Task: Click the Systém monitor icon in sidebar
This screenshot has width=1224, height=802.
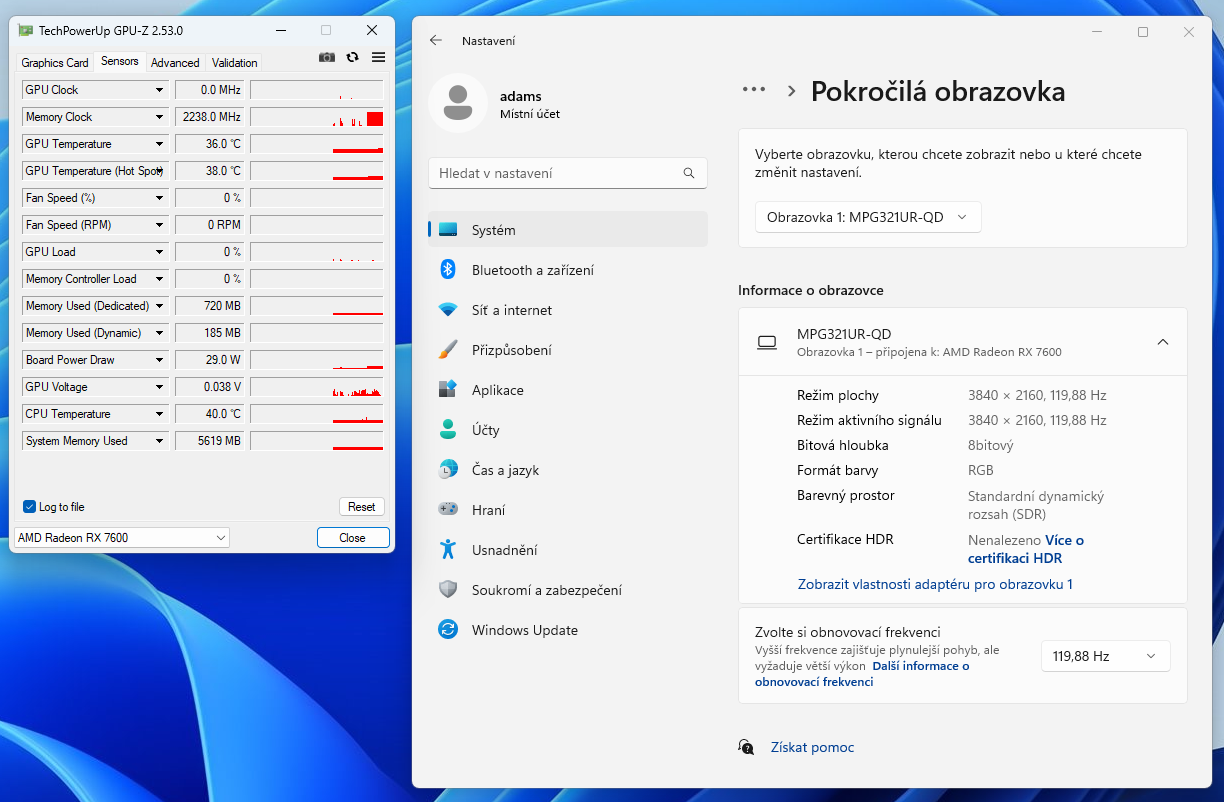Action: point(448,230)
